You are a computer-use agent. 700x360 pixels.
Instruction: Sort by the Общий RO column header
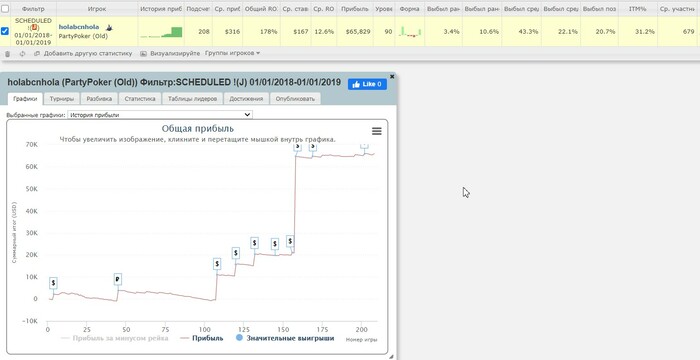coord(262,8)
